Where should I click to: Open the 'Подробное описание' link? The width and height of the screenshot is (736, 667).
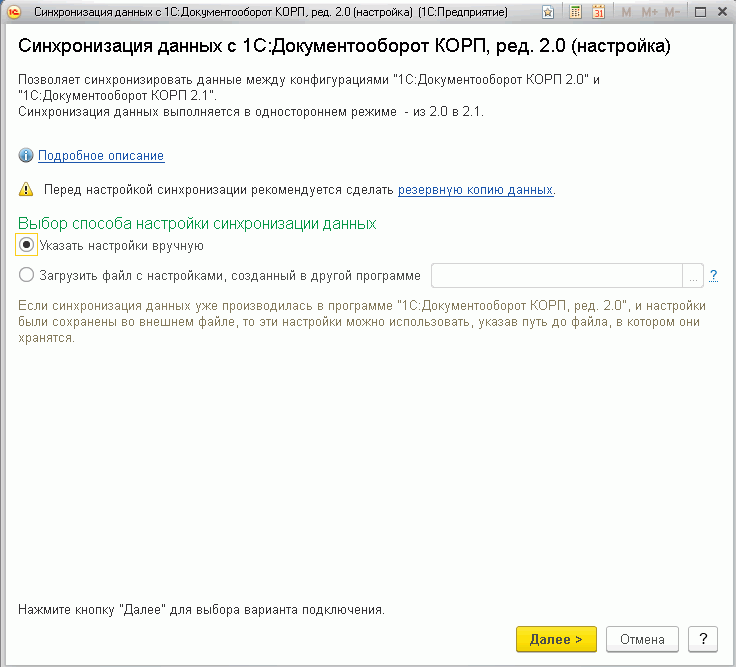coord(101,155)
